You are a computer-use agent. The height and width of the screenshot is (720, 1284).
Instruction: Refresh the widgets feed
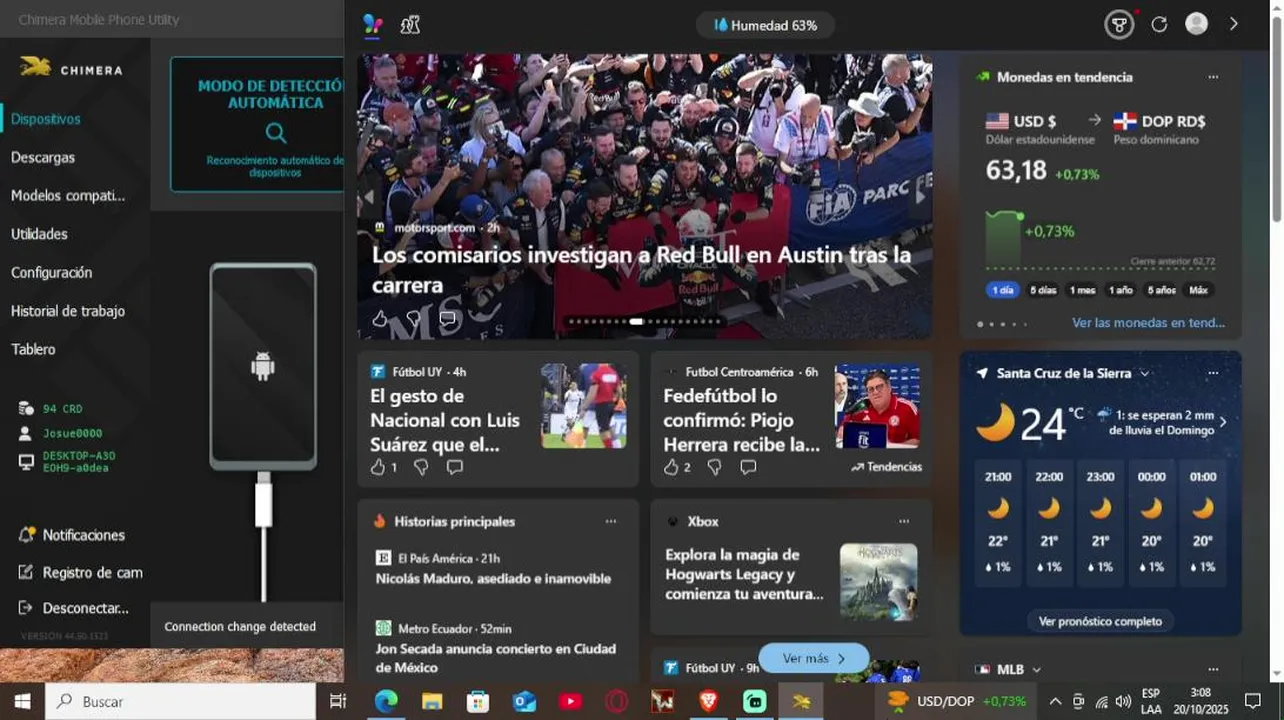1159,25
